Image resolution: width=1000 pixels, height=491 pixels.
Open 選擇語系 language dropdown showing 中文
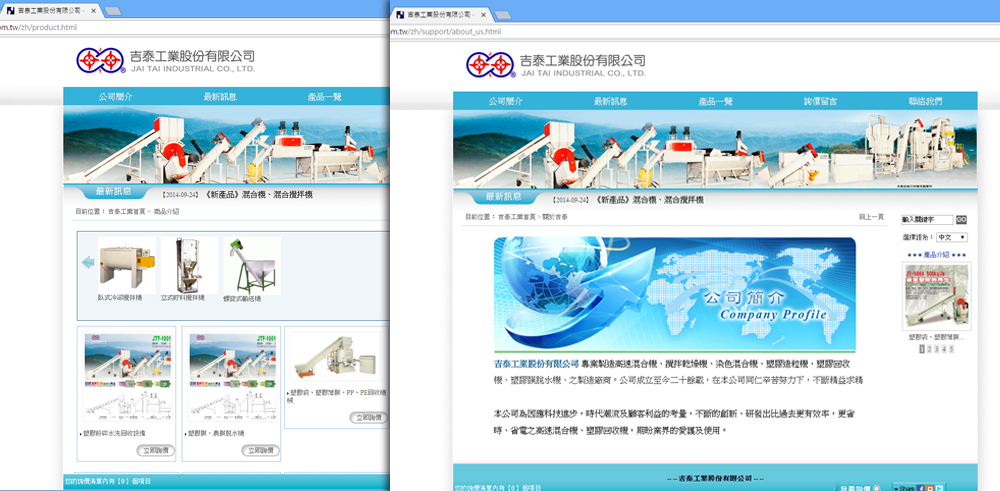[952, 237]
